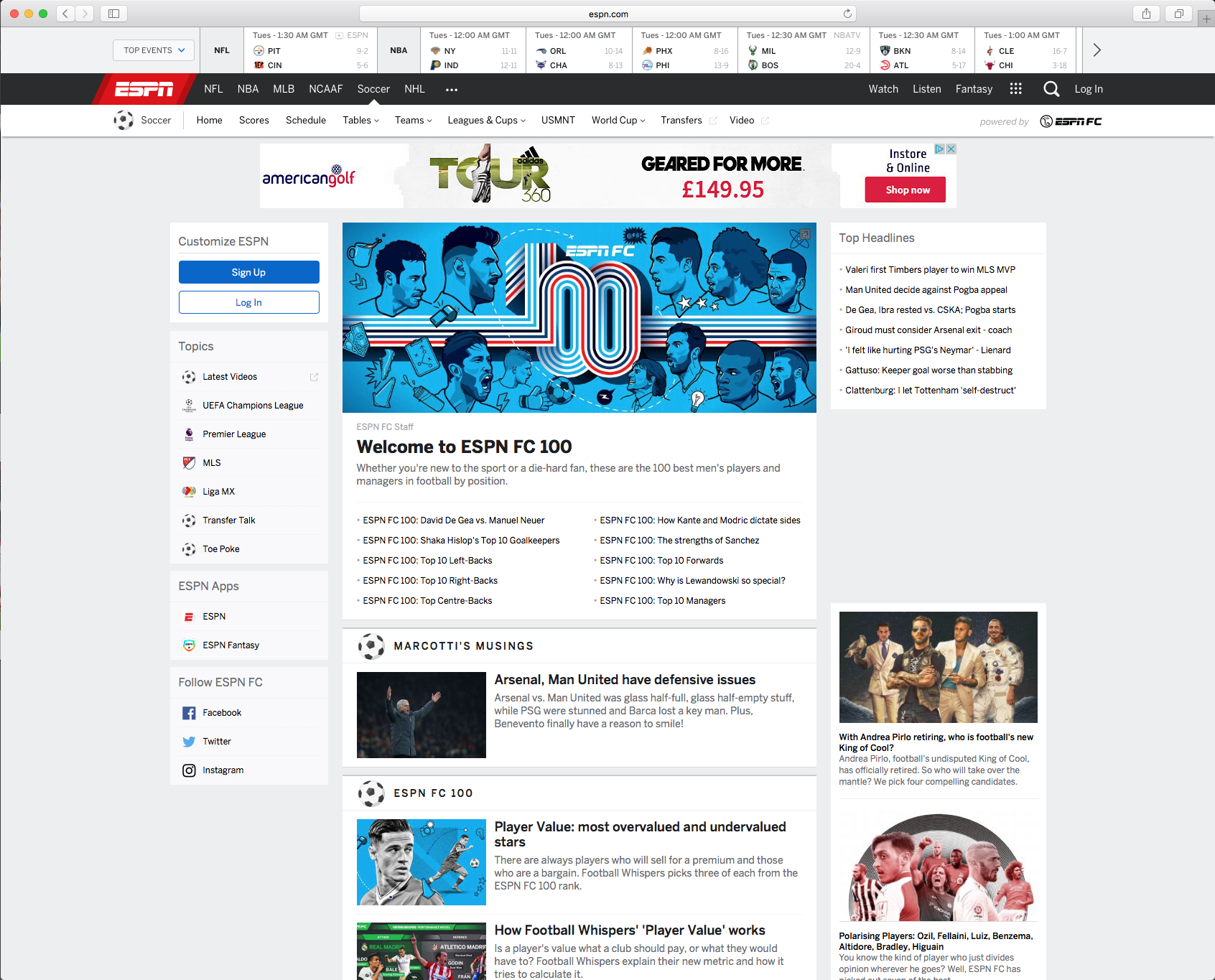
Task: Click the Transfer Talk ball icon
Action: click(189, 521)
